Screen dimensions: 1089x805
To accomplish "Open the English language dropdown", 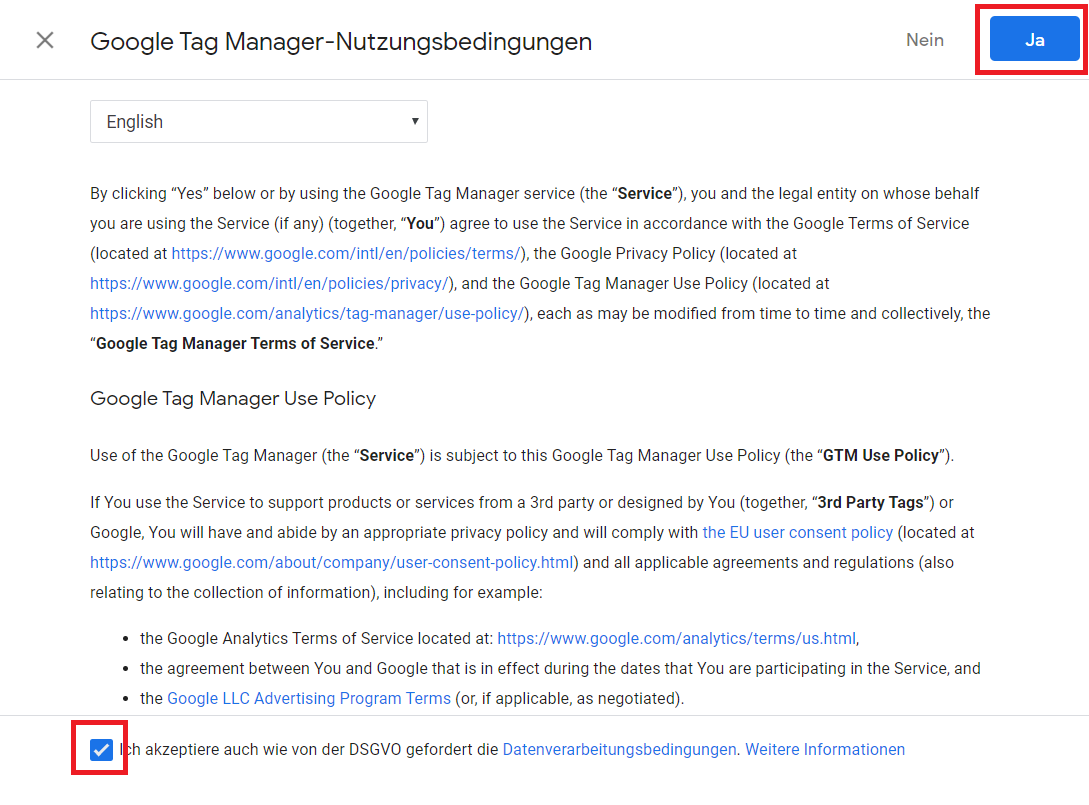I will coord(258,122).
